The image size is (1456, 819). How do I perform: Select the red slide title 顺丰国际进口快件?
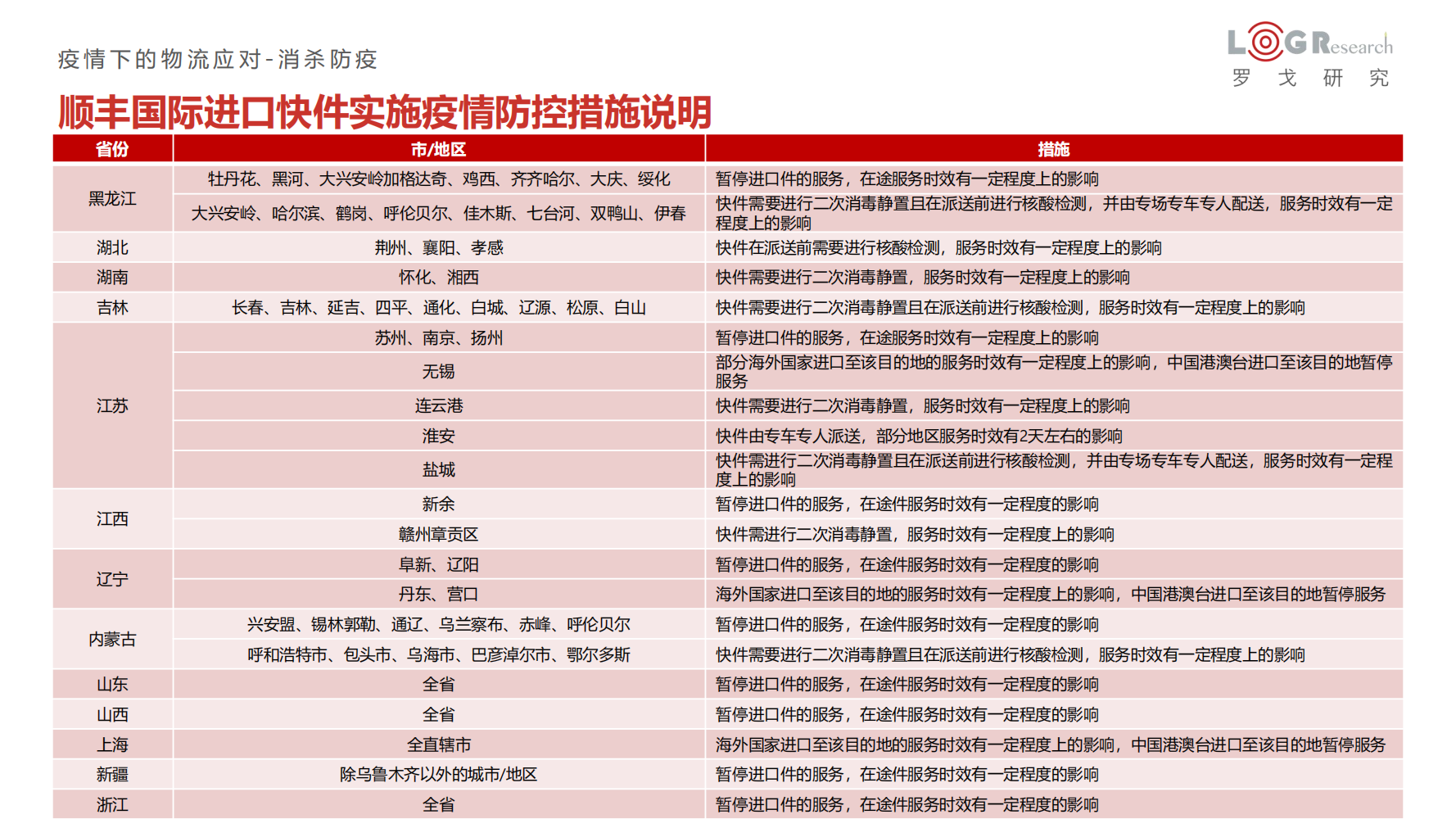point(385,112)
